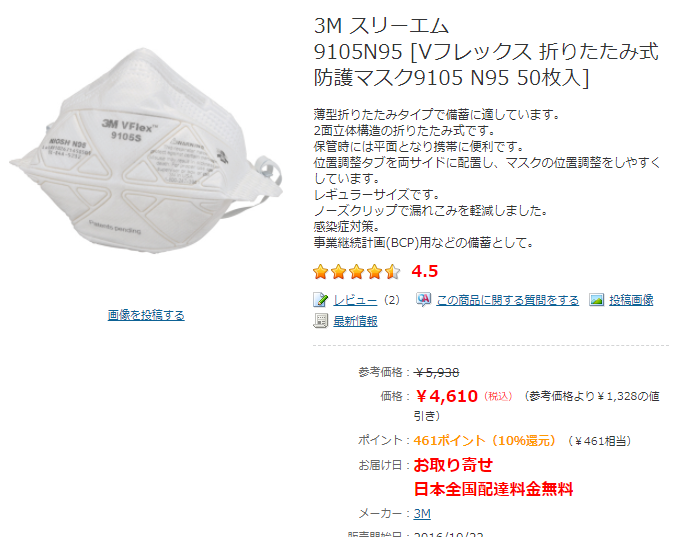Click the first gold rating star
The height and width of the screenshot is (537, 685).
pyautogui.click(x=321, y=272)
